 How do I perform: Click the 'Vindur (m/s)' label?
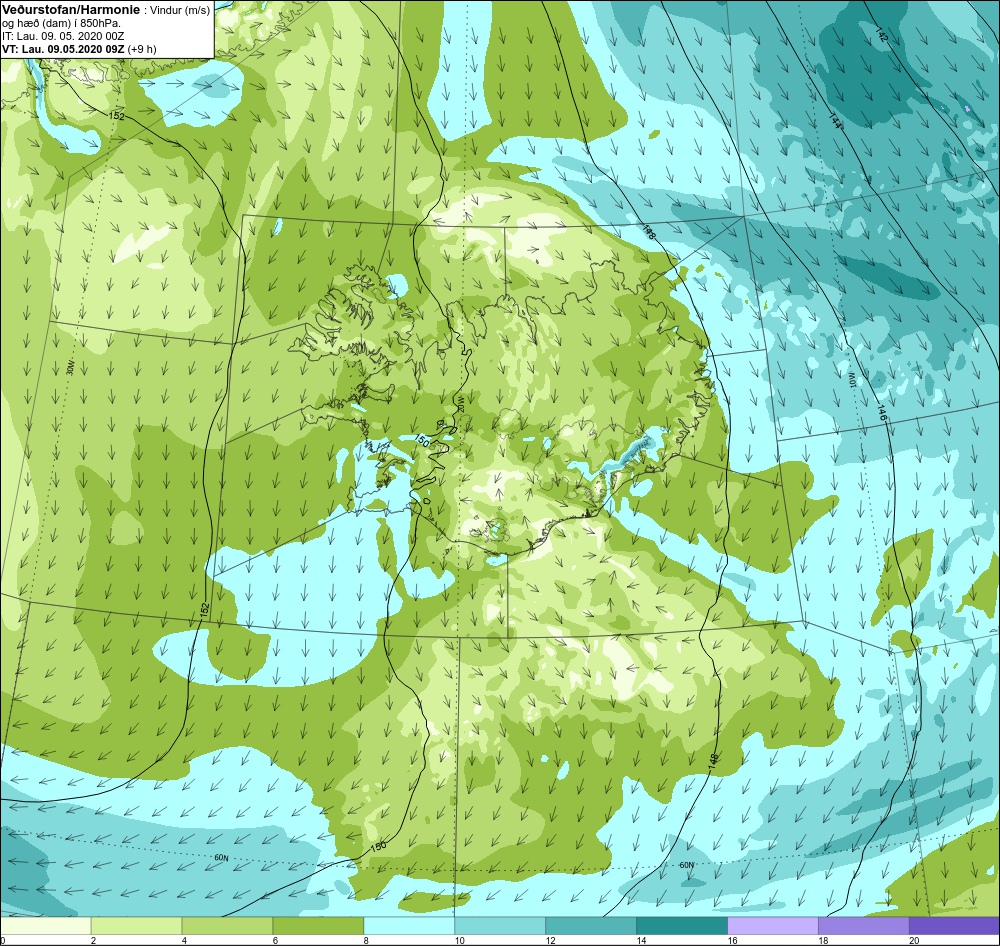point(180,11)
